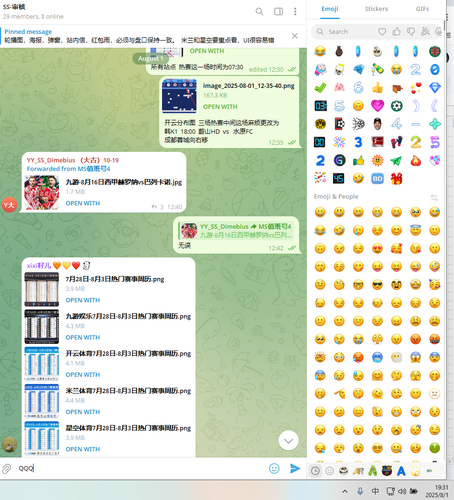Switch to the GIFs tab
454x500 pixels.
click(422, 9)
